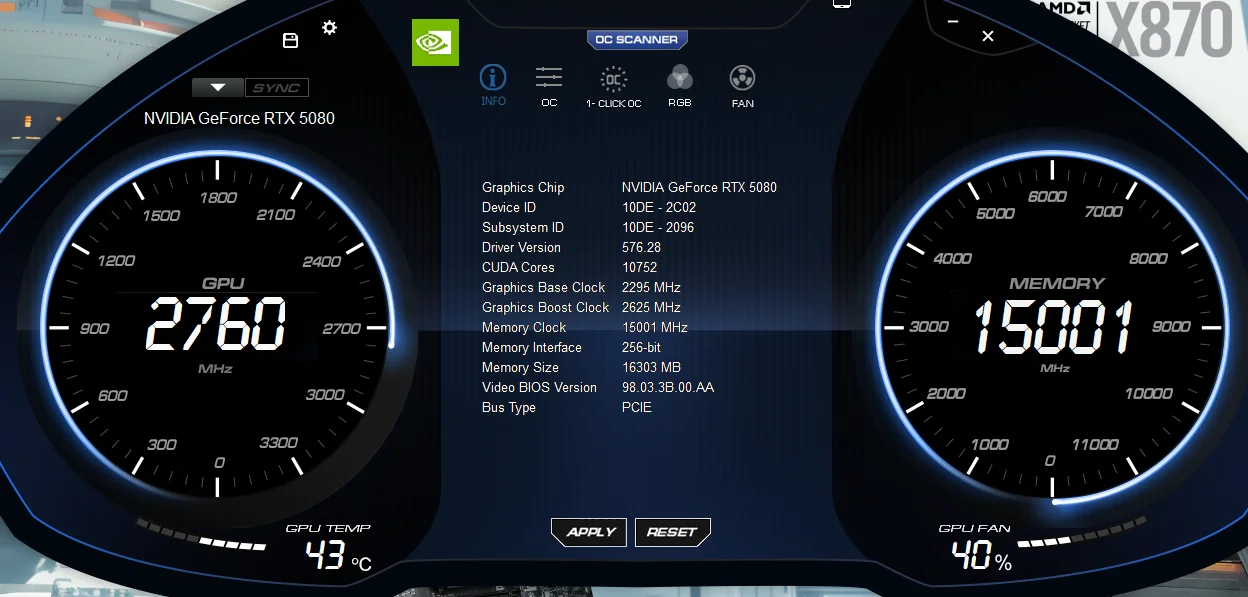
Task: Open the INFO tab
Action: (x=493, y=85)
